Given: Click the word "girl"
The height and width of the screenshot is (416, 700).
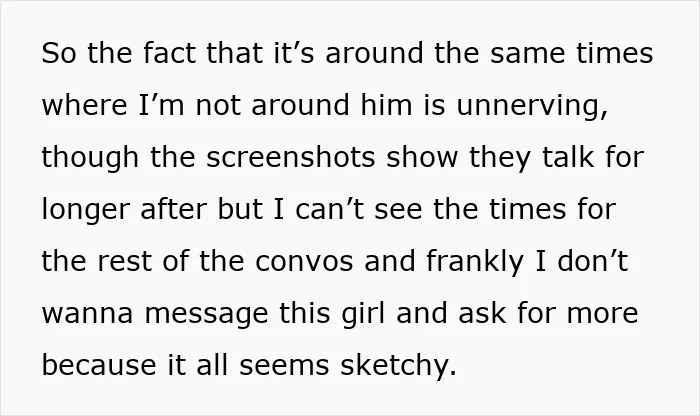Looking at the screenshot, I should click(363, 314).
